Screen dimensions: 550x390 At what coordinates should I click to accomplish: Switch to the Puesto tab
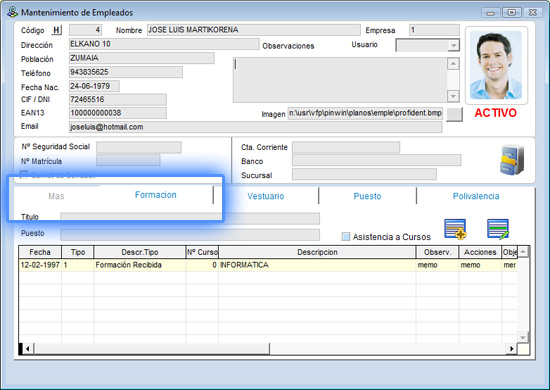367,196
